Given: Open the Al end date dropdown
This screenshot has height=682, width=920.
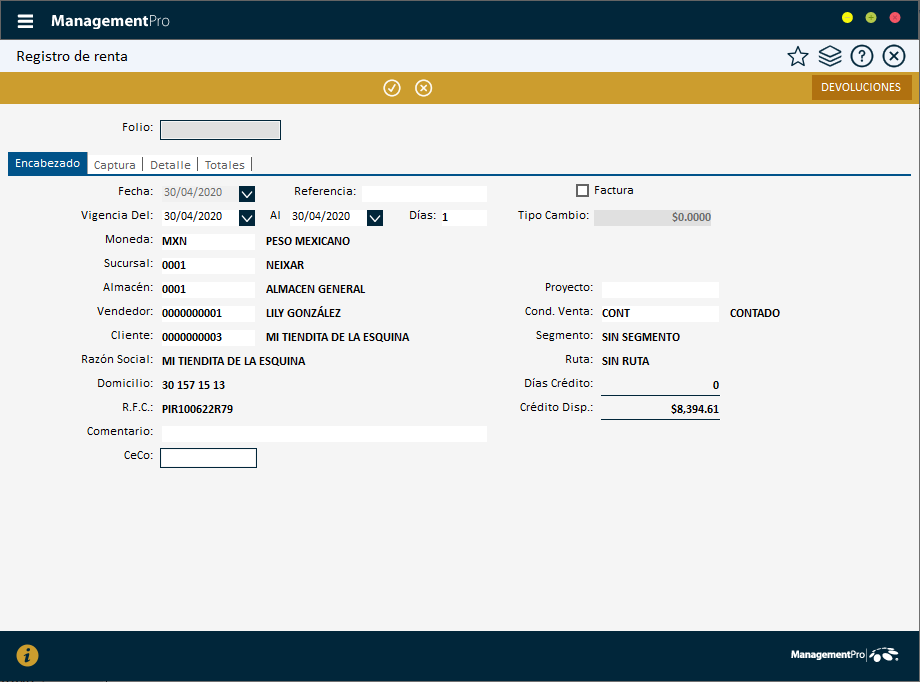Looking at the screenshot, I should tap(376, 217).
